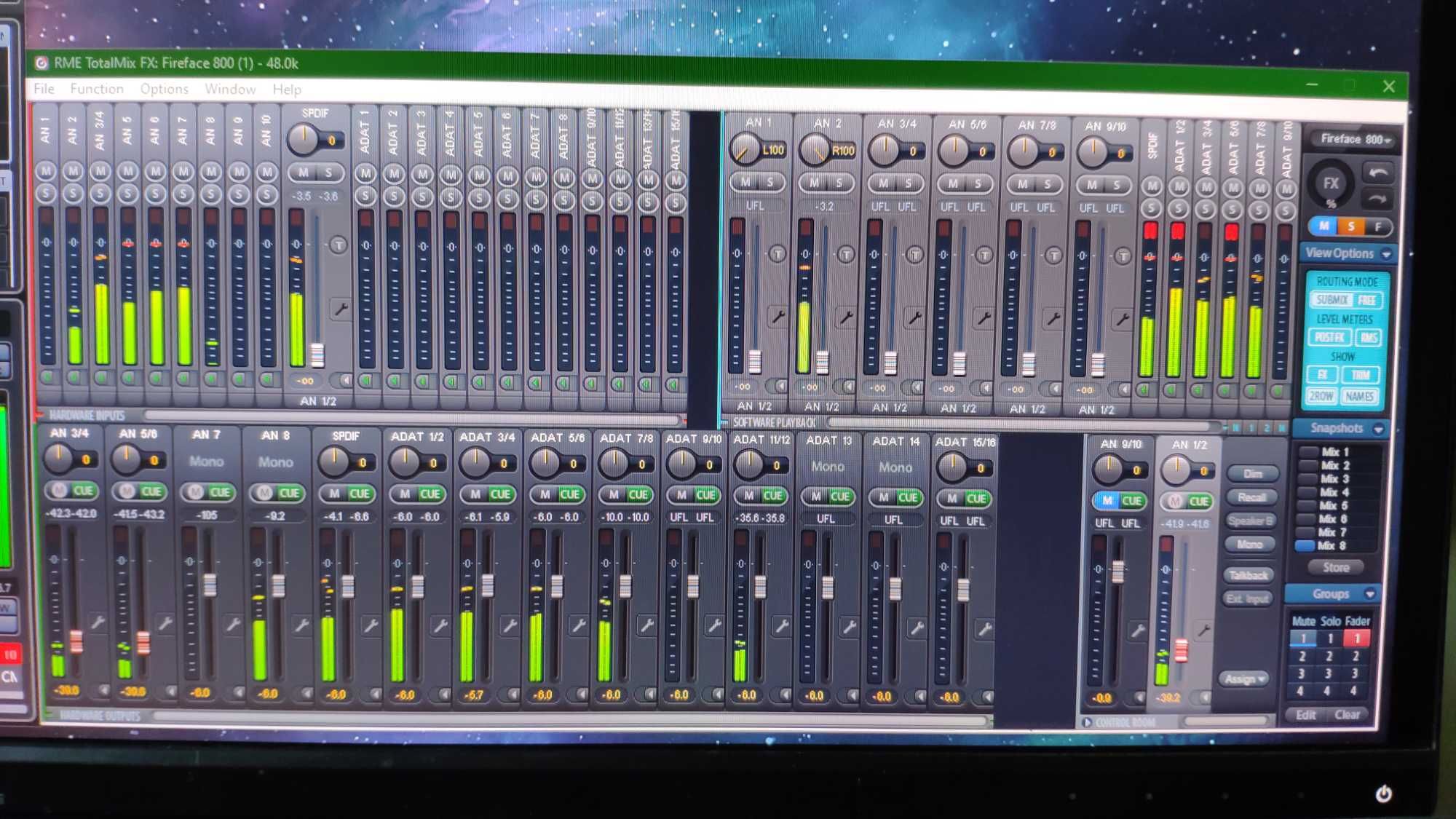Open wrench settings for SPDIF hardware output

(371, 625)
